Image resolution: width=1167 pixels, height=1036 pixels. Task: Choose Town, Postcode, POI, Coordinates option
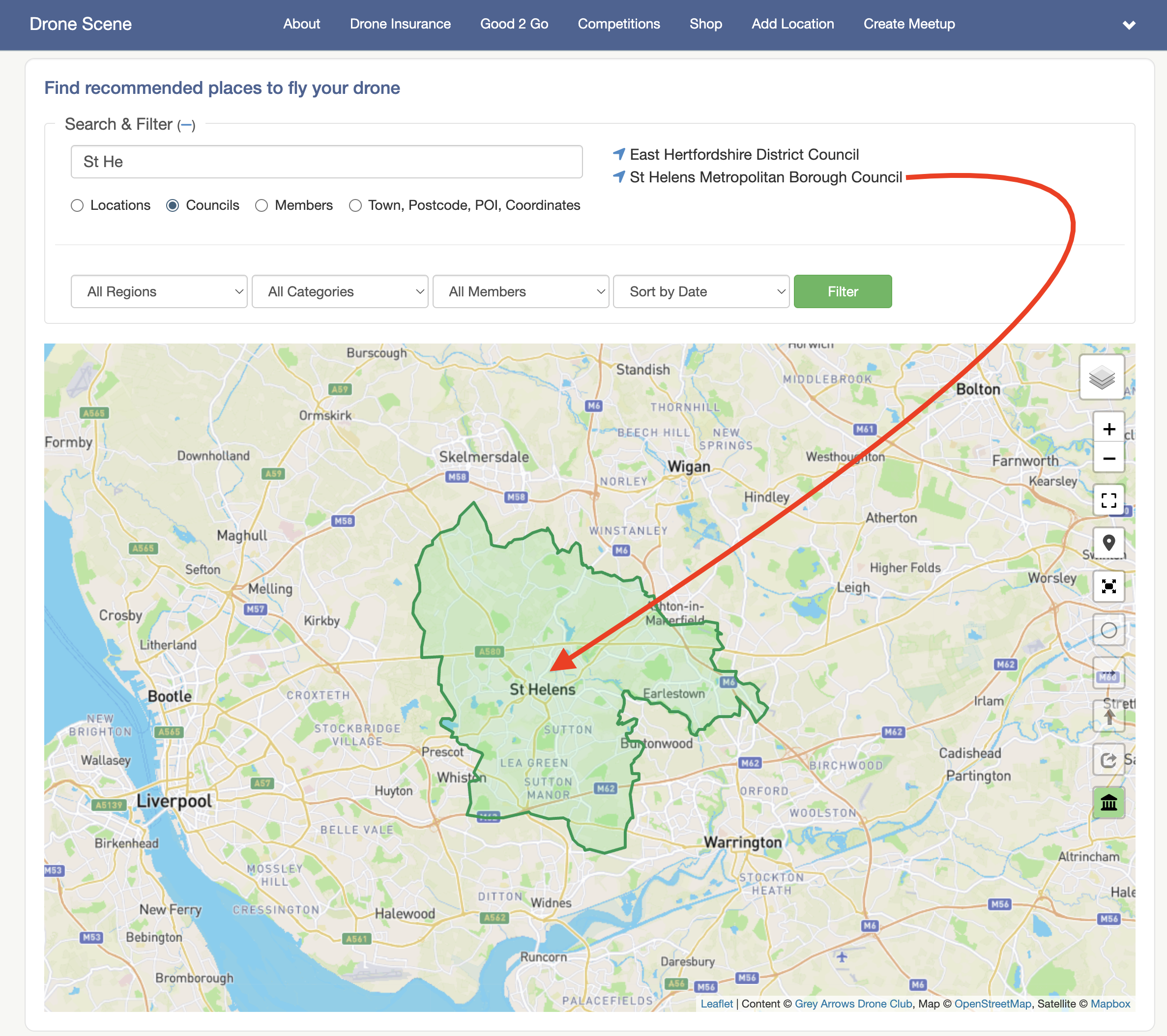(x=355, y=205)
